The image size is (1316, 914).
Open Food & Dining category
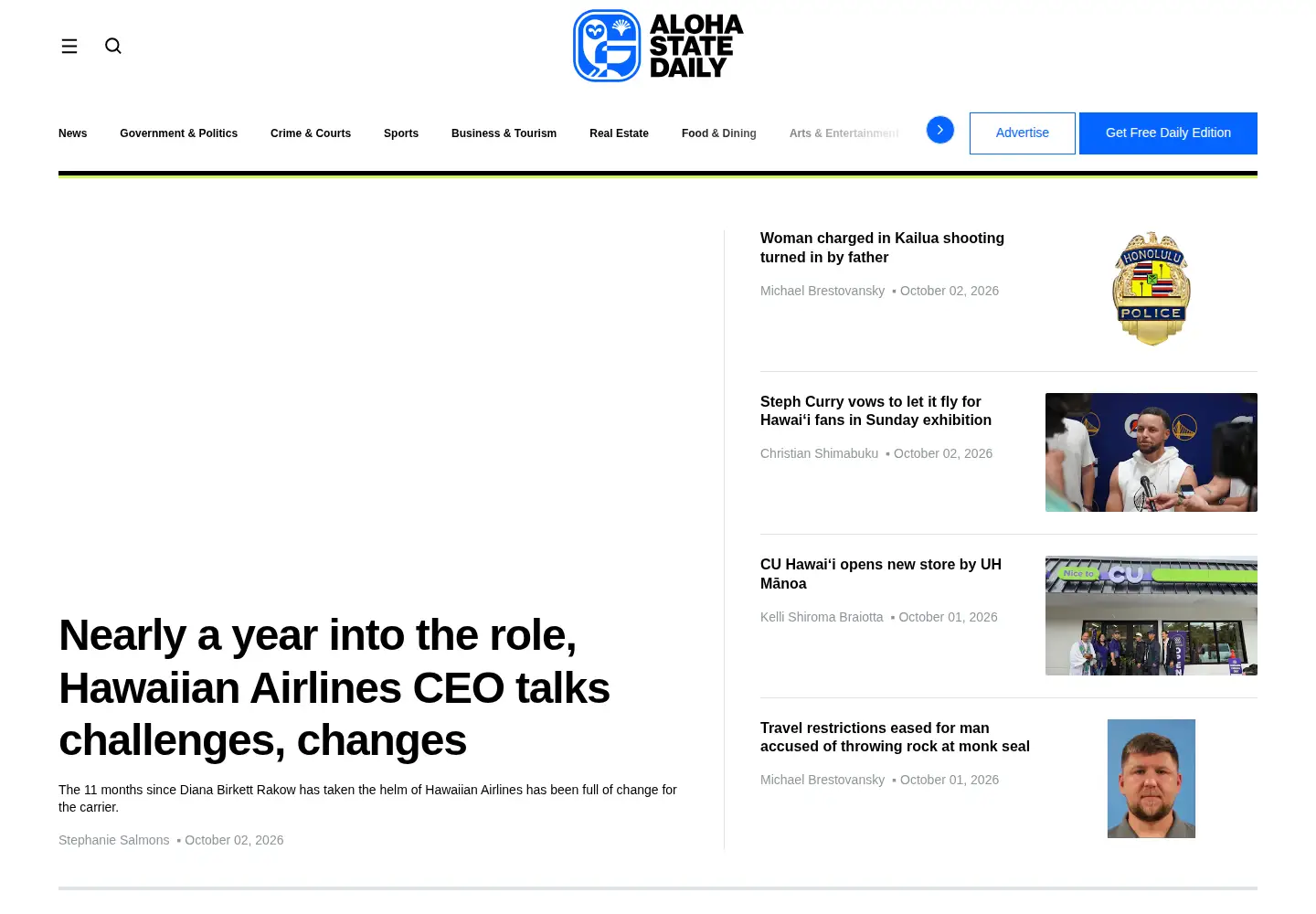(719, 133)
